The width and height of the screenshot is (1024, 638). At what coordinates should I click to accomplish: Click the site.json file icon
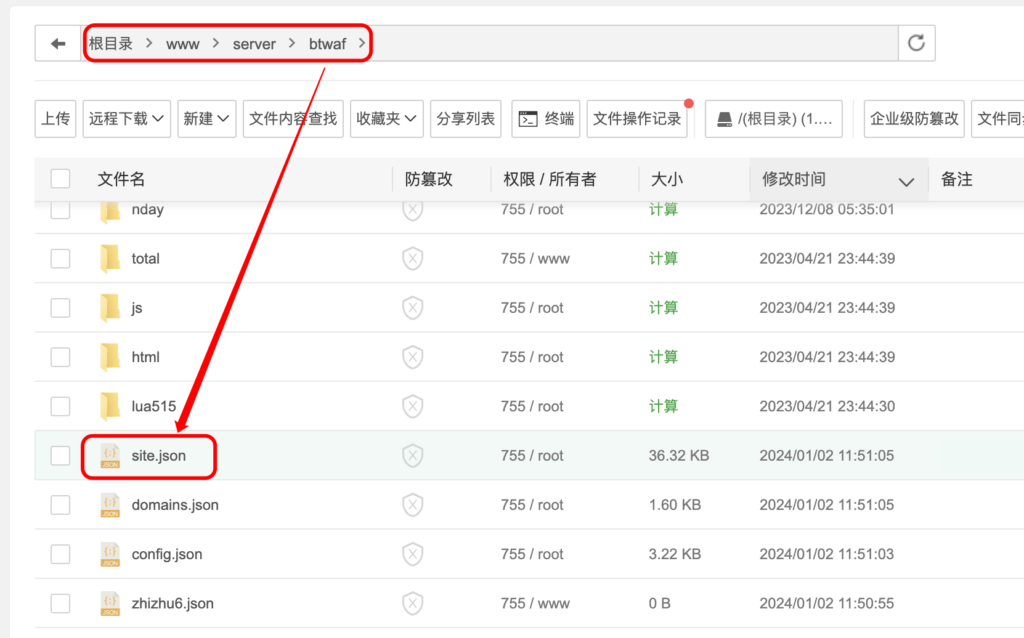pos(110,456)
